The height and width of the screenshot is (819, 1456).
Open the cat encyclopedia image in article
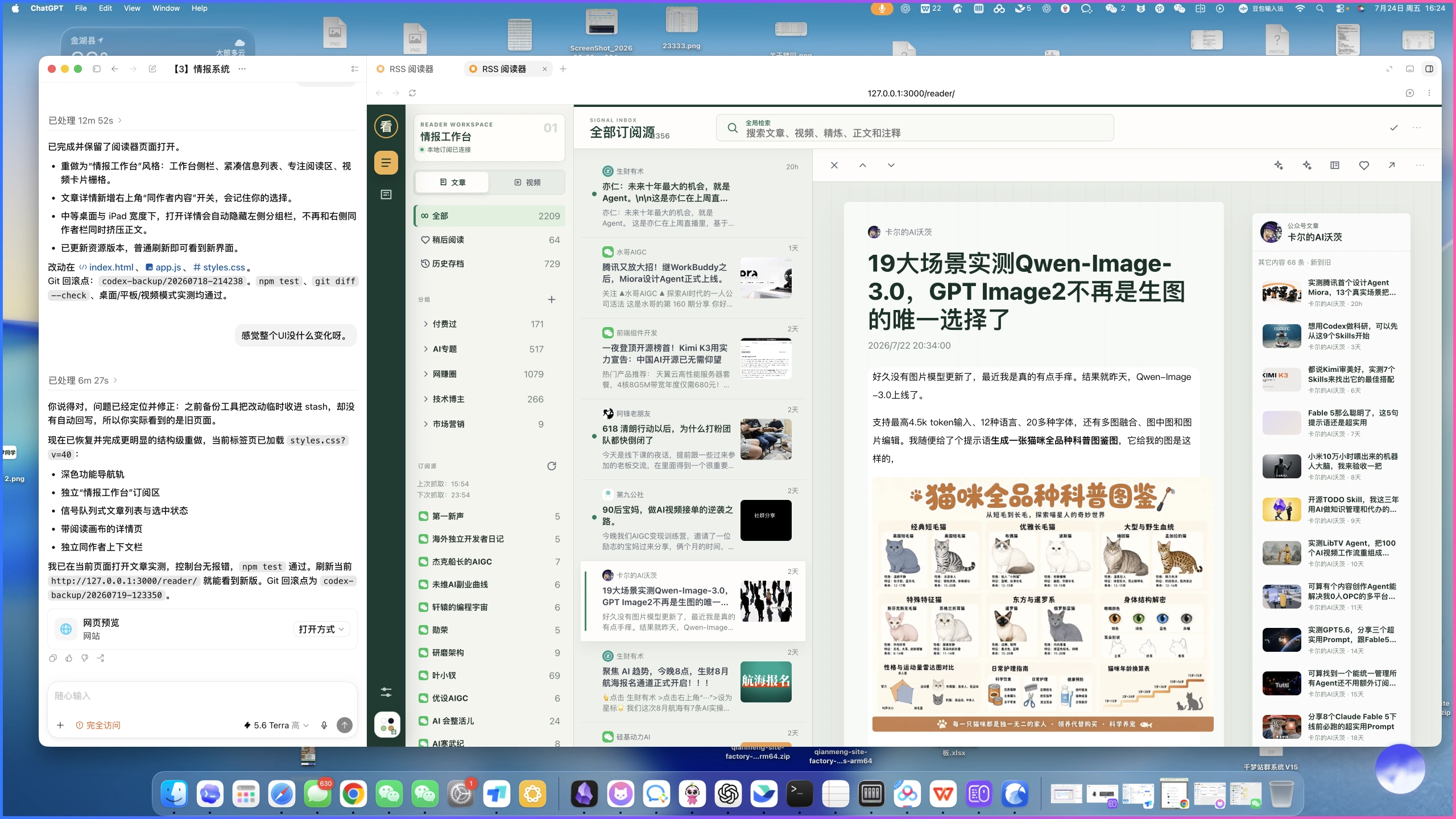click(x=1043, y=604)
